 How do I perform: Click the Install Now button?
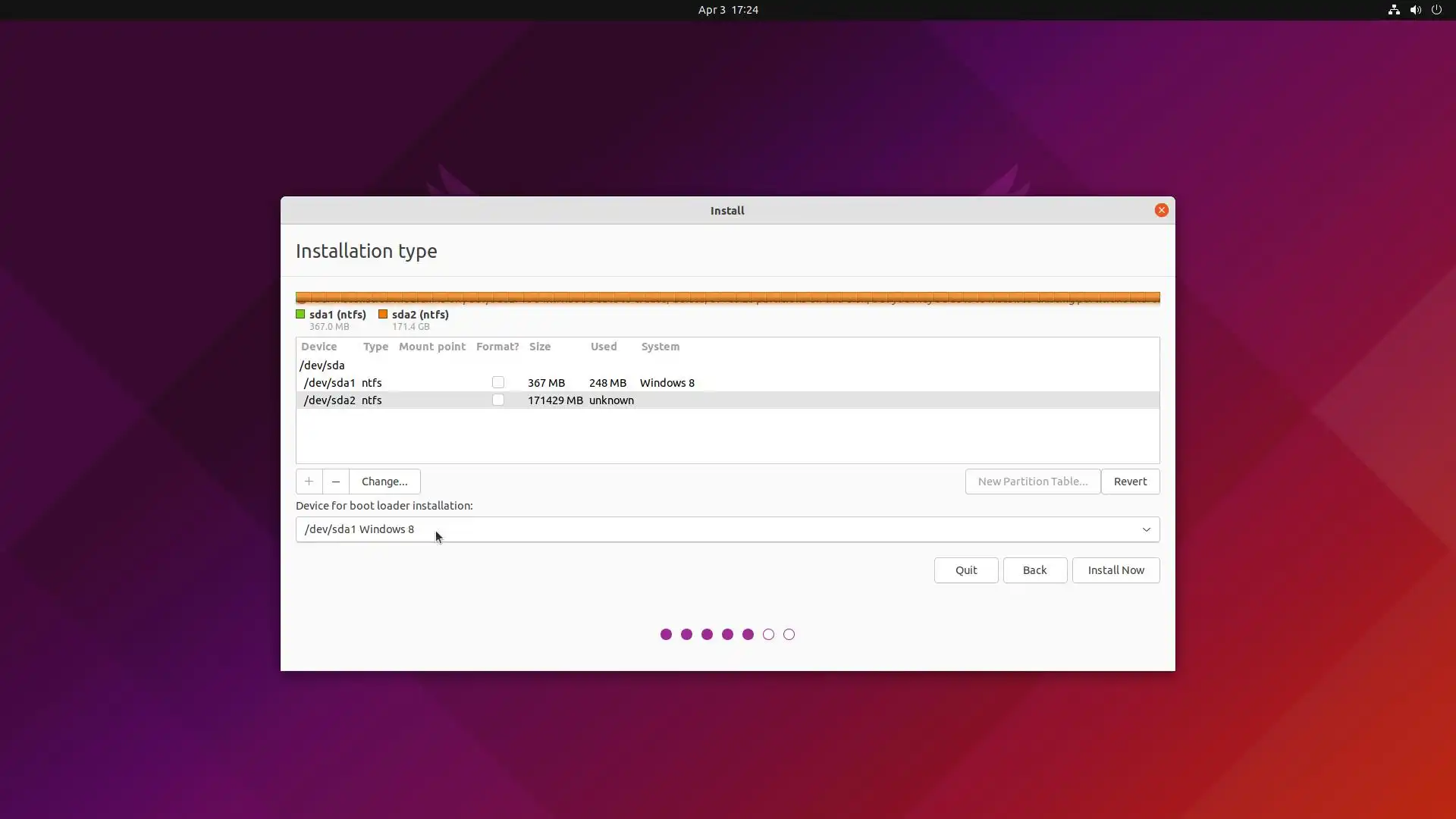tap(1116, 570)
